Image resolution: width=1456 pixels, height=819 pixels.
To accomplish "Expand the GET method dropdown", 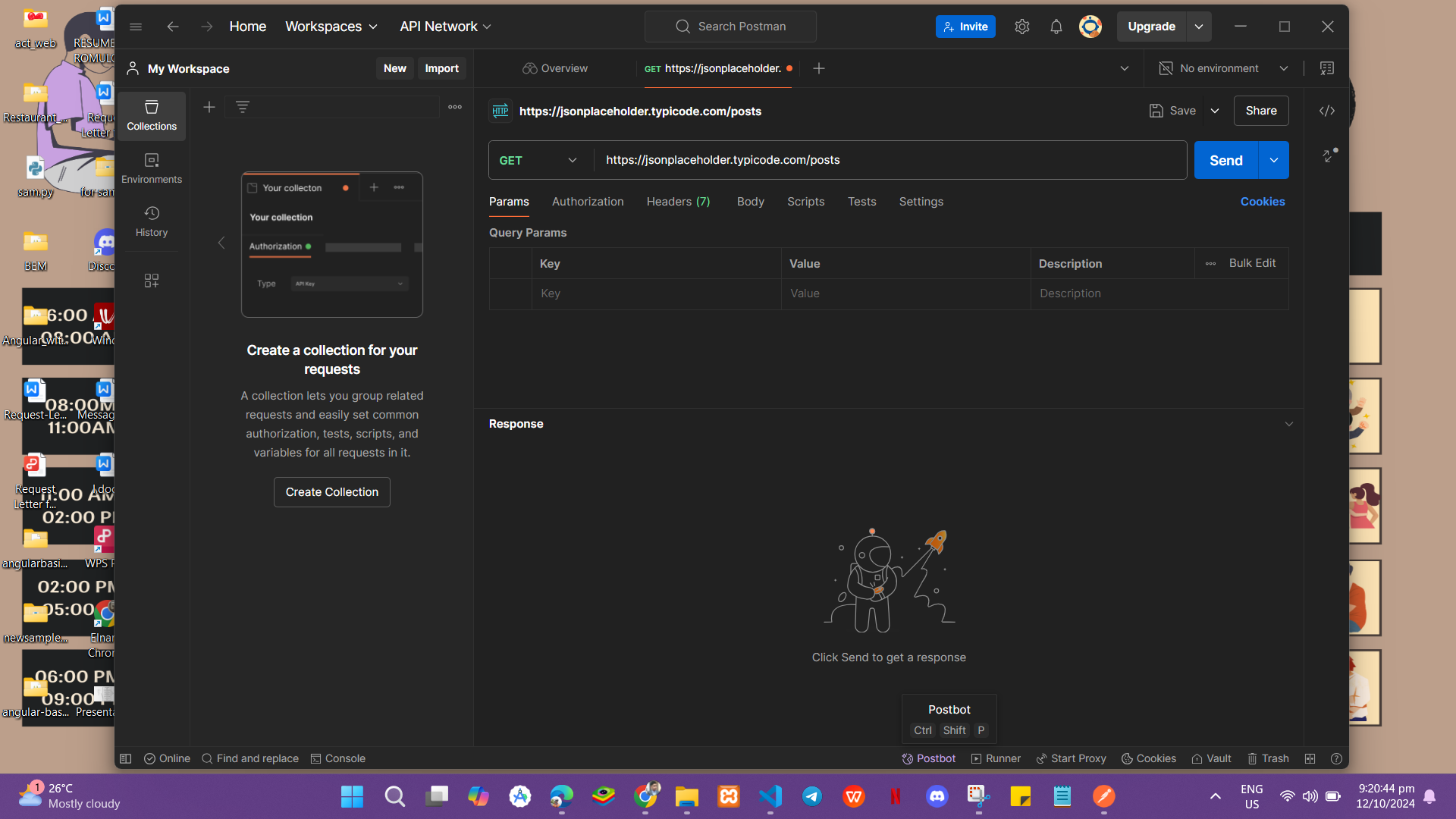I will click(x=539, y=160).
